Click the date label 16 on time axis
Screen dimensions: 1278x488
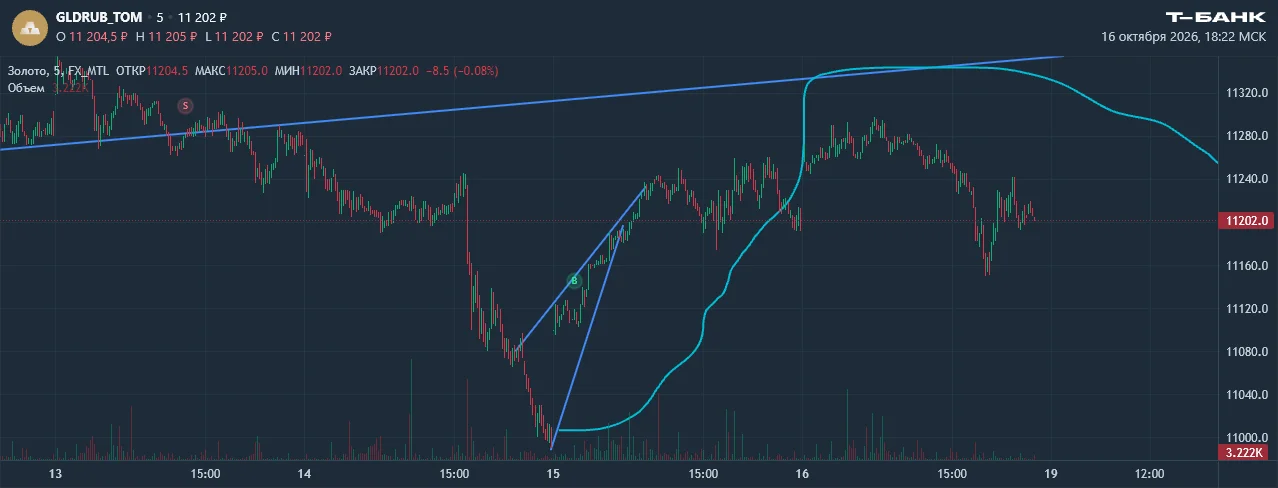click(x=802, y=473)
